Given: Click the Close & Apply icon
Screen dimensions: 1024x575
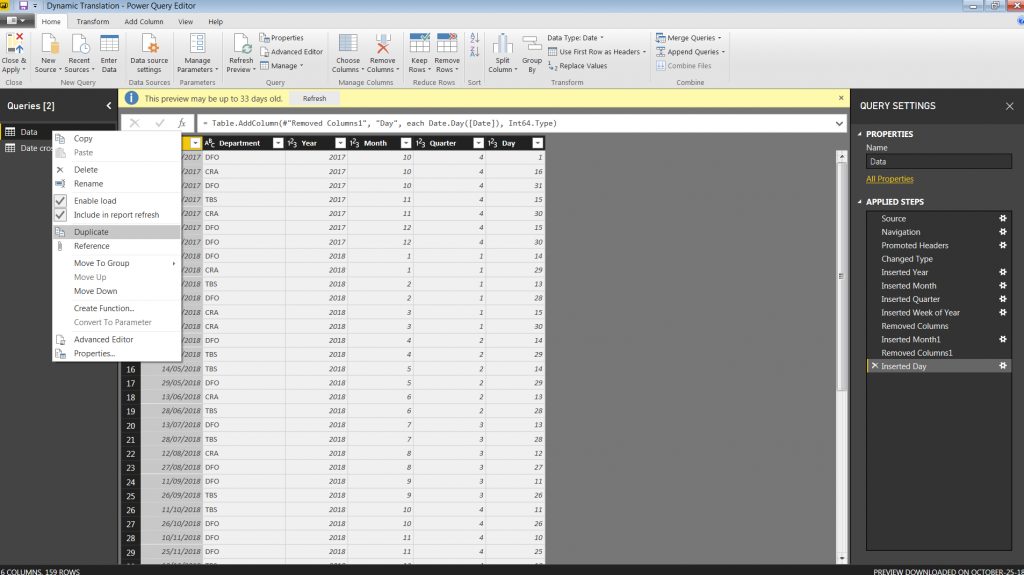Looking at the screenshot, I should [x=15, y=46].
